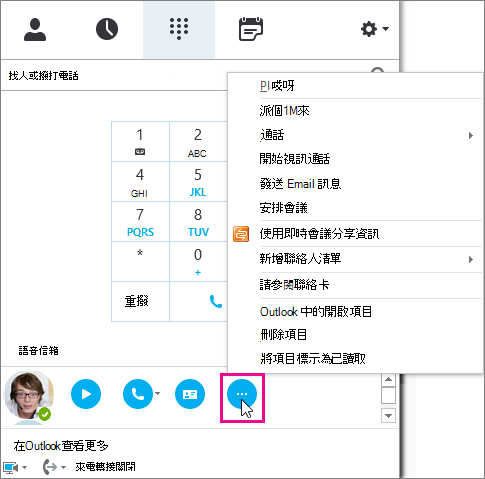Image resolution: width=485 pixels, height=479 pixels.
Task: Select 安排會議 in the menu
Action: 356,208
